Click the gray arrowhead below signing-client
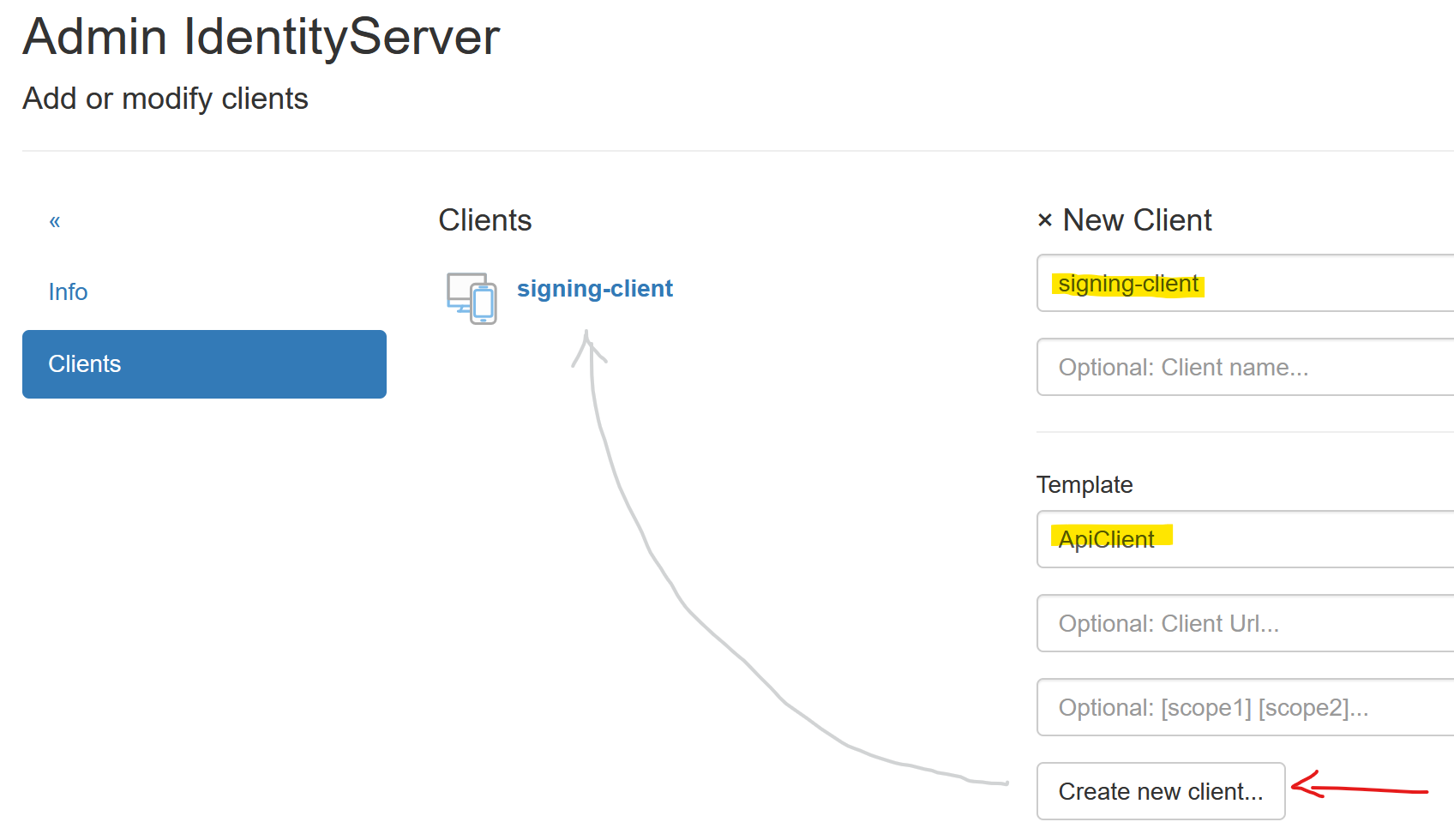 (587, 347)
